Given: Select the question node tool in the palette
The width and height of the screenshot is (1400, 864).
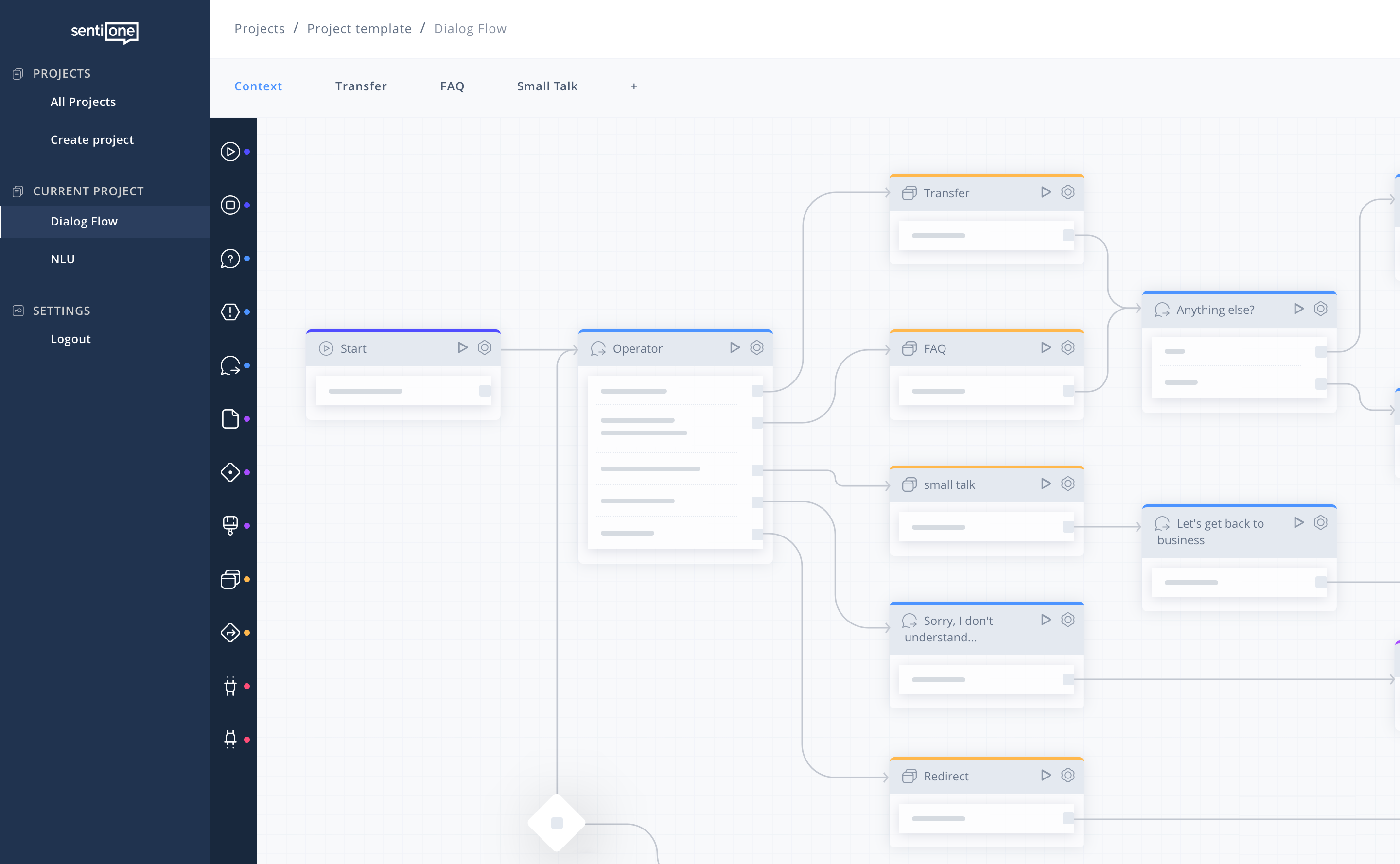Looking at the screenshot, I should [x=230, y=259].
